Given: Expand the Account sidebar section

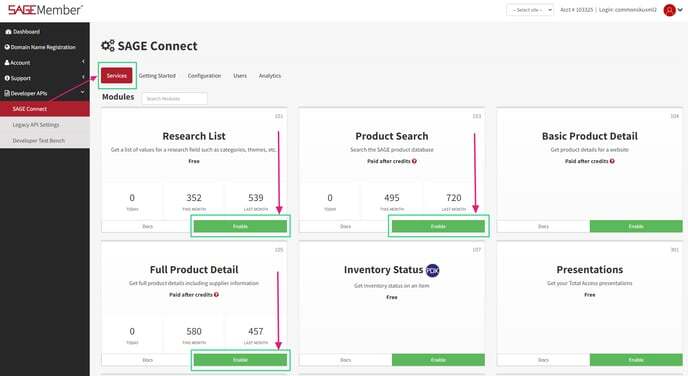Looking at the screenshot, I should click(x=44, y=62).
